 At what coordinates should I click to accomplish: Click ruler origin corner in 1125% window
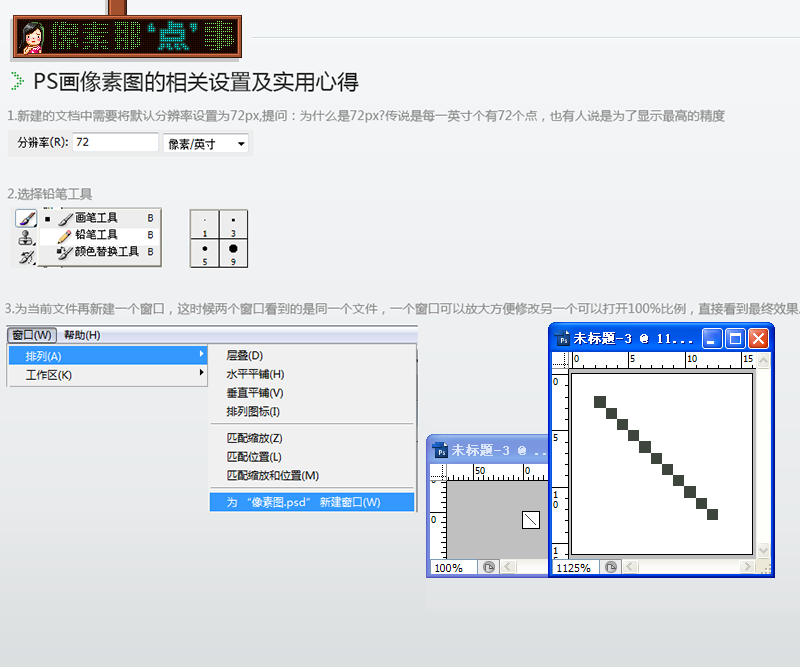pyautogui.click(x=560, y=360)
